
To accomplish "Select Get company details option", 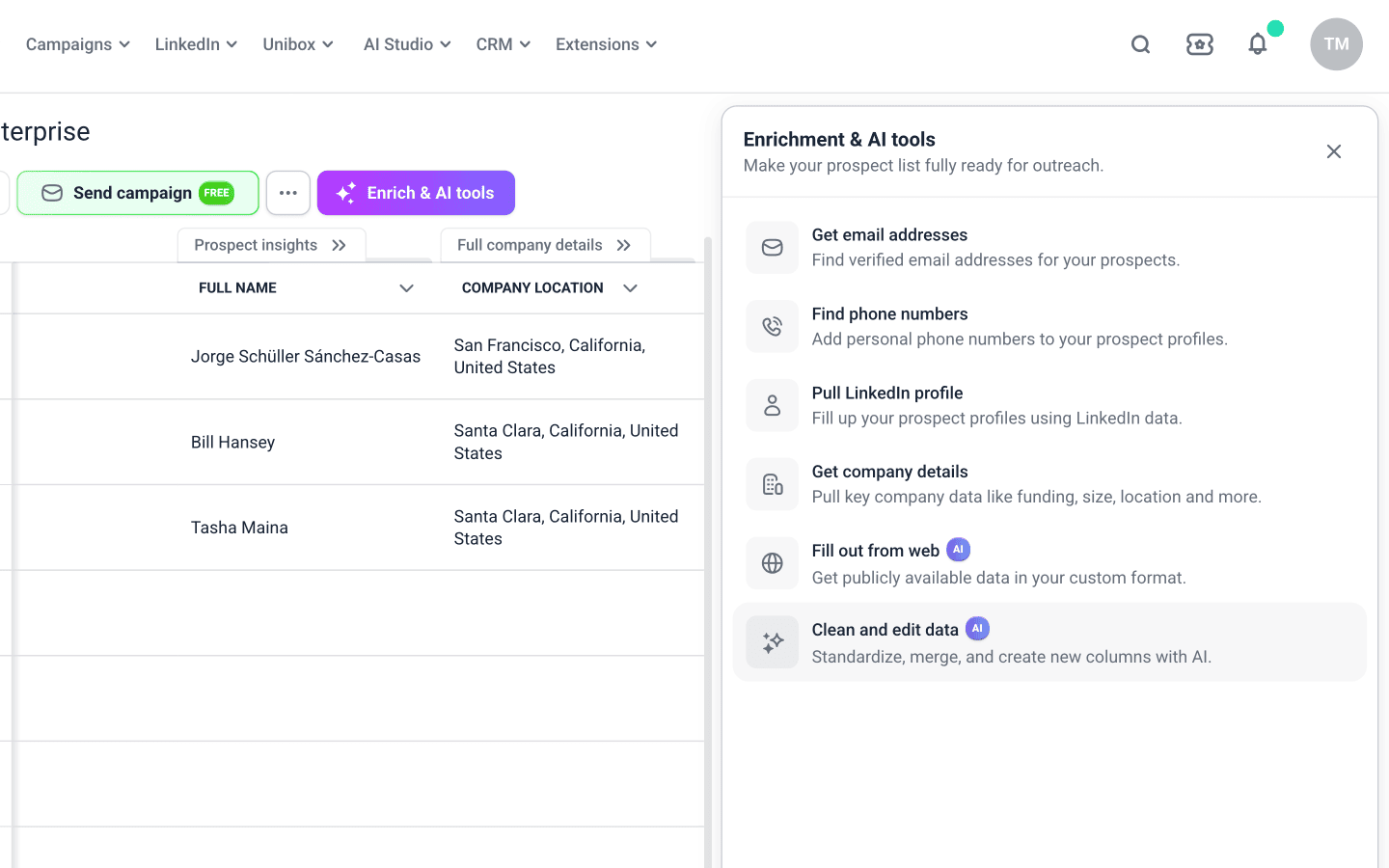I will point(1049,485).
